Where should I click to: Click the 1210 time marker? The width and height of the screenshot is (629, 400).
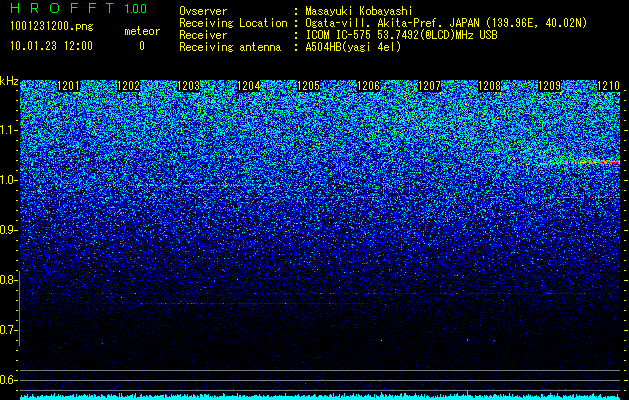coord(609,86)
